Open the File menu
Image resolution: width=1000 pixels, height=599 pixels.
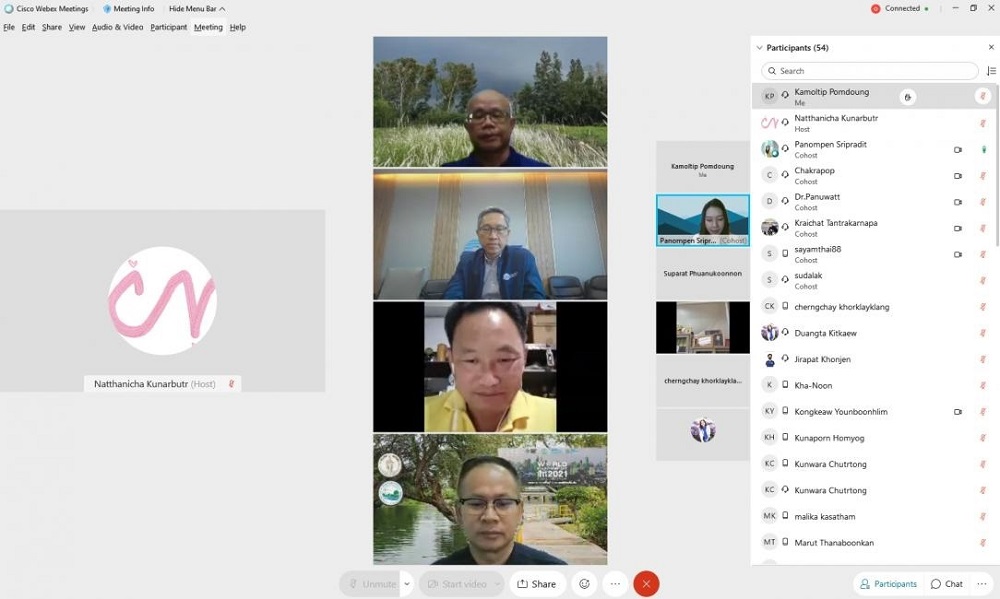(9, 27)
